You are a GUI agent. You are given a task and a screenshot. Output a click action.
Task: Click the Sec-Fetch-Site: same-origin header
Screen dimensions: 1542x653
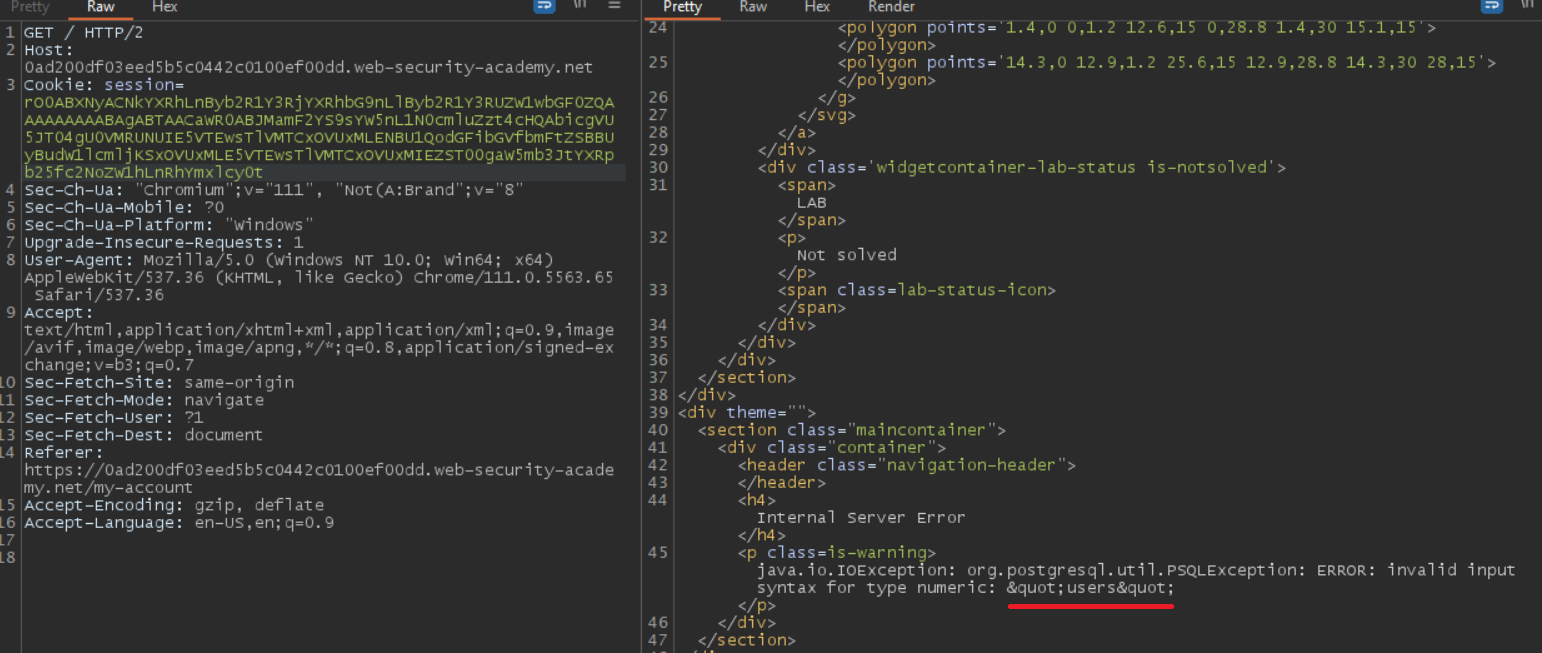(x=159, y=382)
